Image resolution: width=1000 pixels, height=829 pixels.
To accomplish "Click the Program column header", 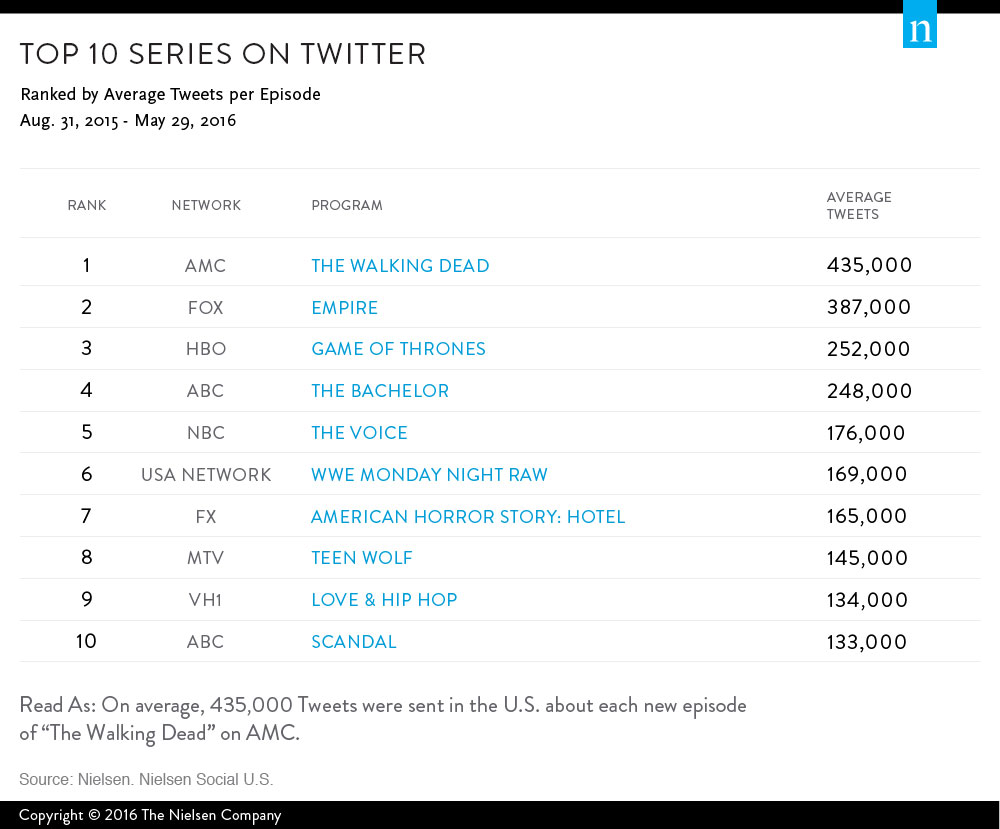I will point(347,205).
